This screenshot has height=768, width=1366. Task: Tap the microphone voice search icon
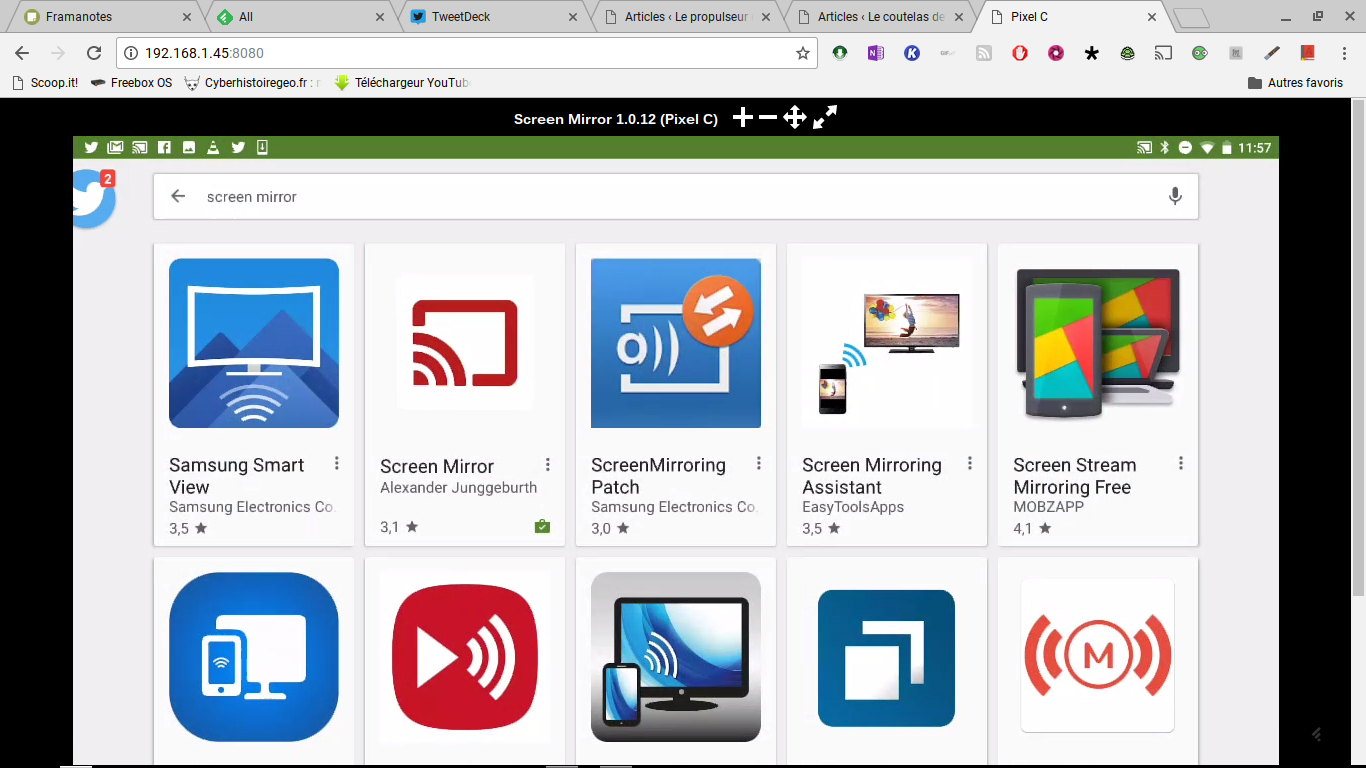pyautogui.click(x=1175, y=196)
